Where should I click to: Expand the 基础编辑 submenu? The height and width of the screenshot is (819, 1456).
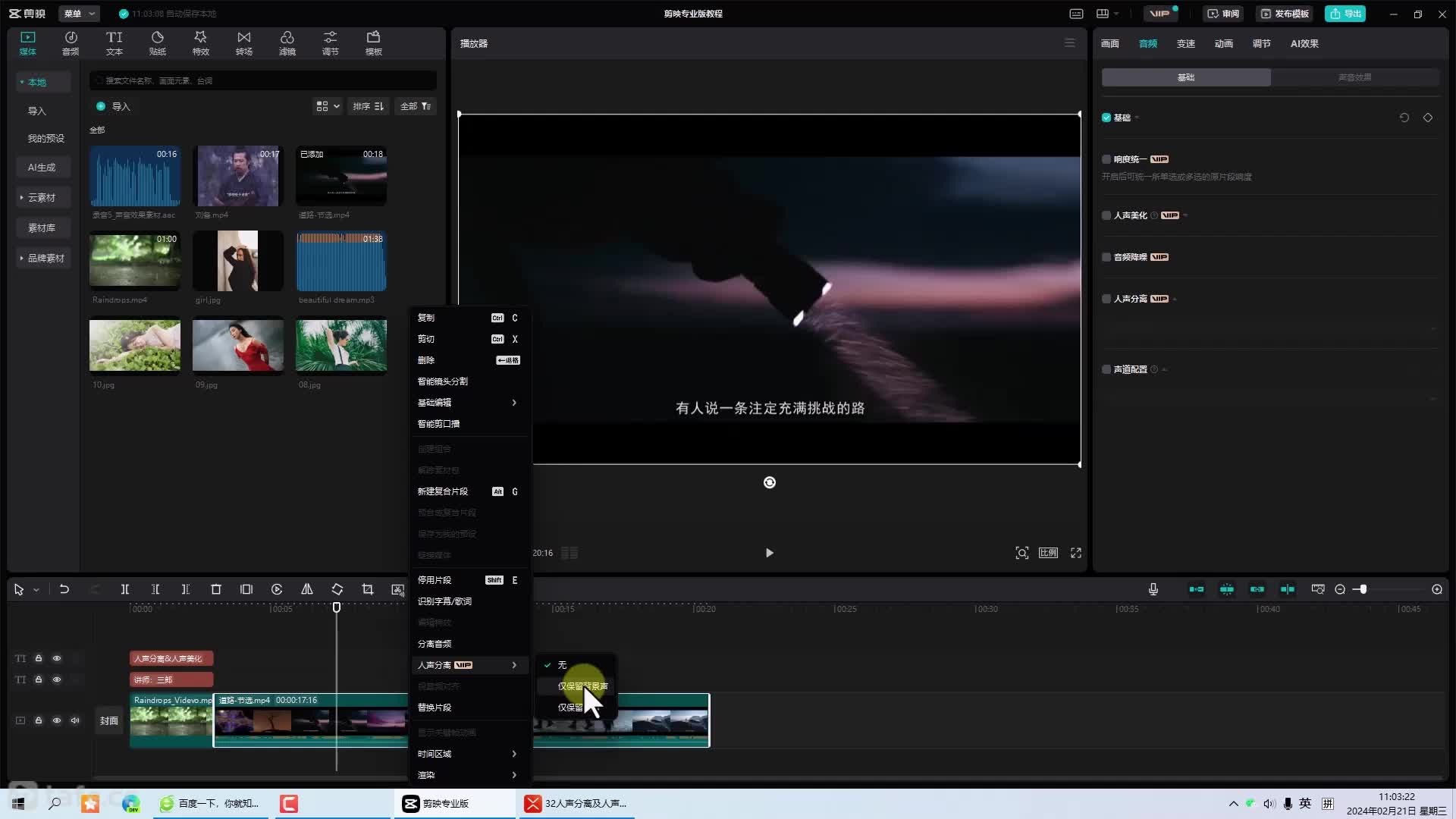[468, 403]
